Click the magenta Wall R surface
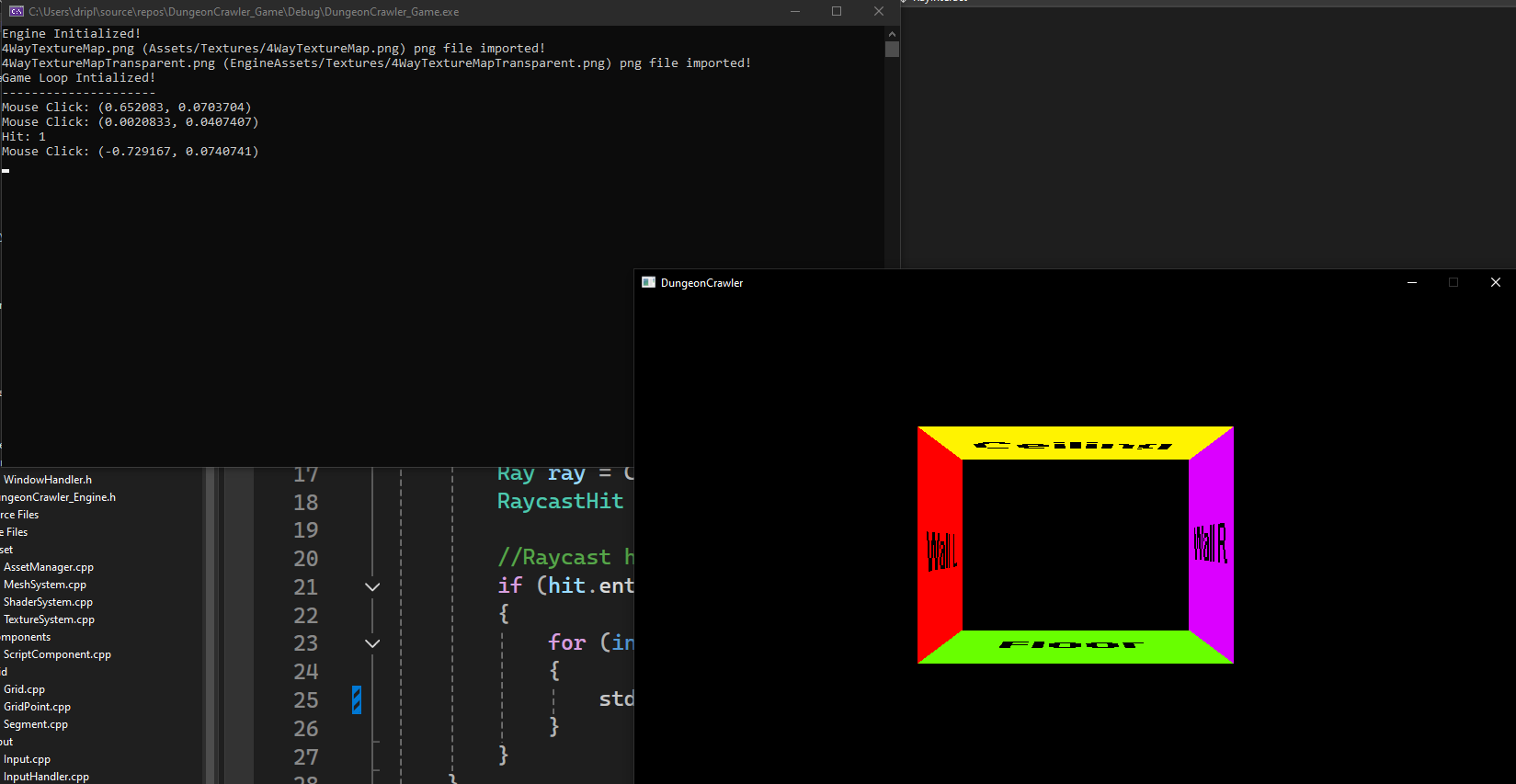1516x784 pixels. coord(1211,546)
